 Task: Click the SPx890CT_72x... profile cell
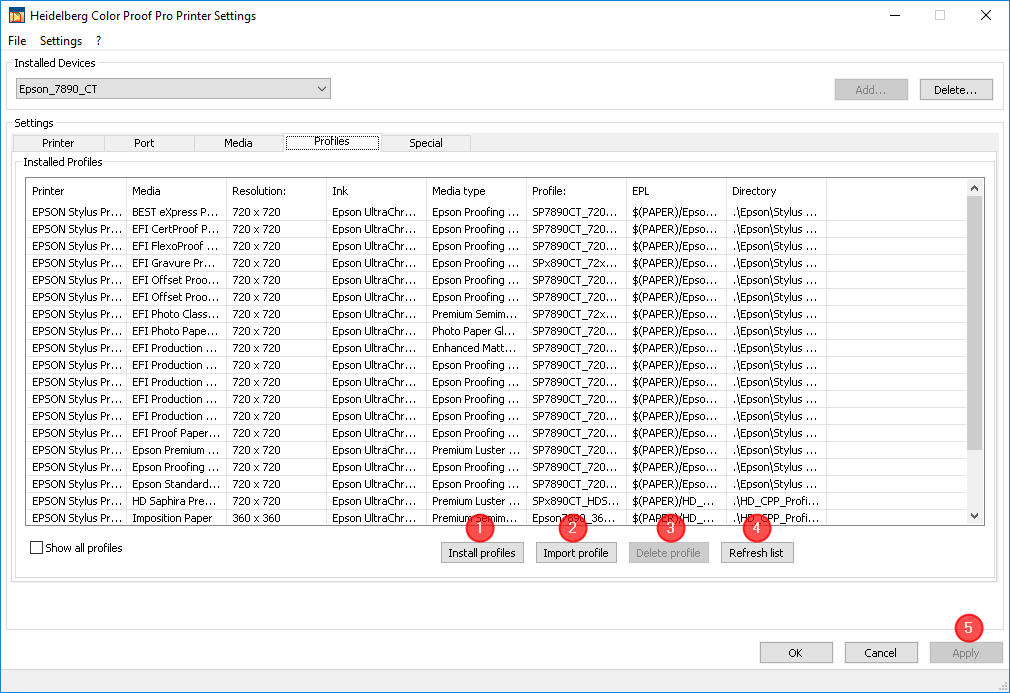[x=574, y=263]
